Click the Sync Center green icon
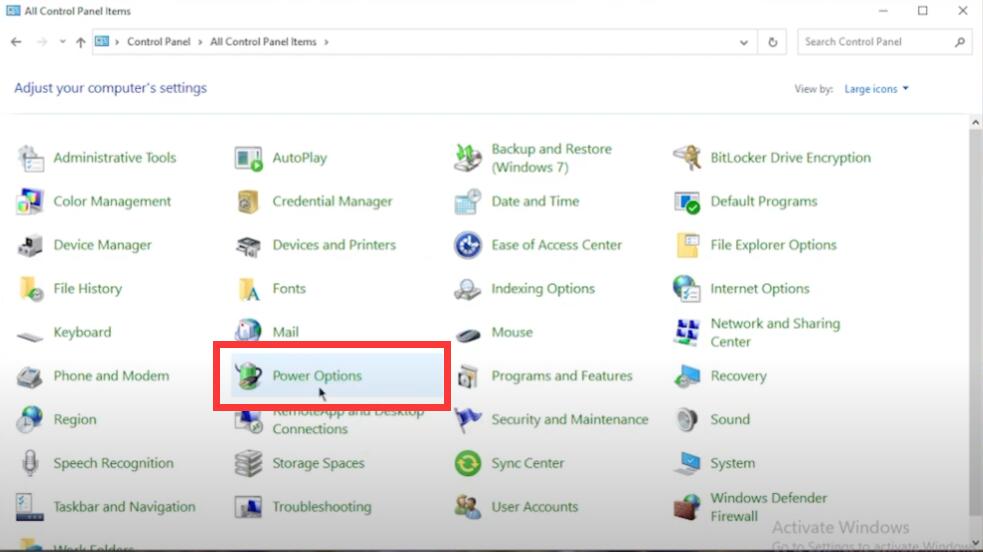 tap(467, 464)
